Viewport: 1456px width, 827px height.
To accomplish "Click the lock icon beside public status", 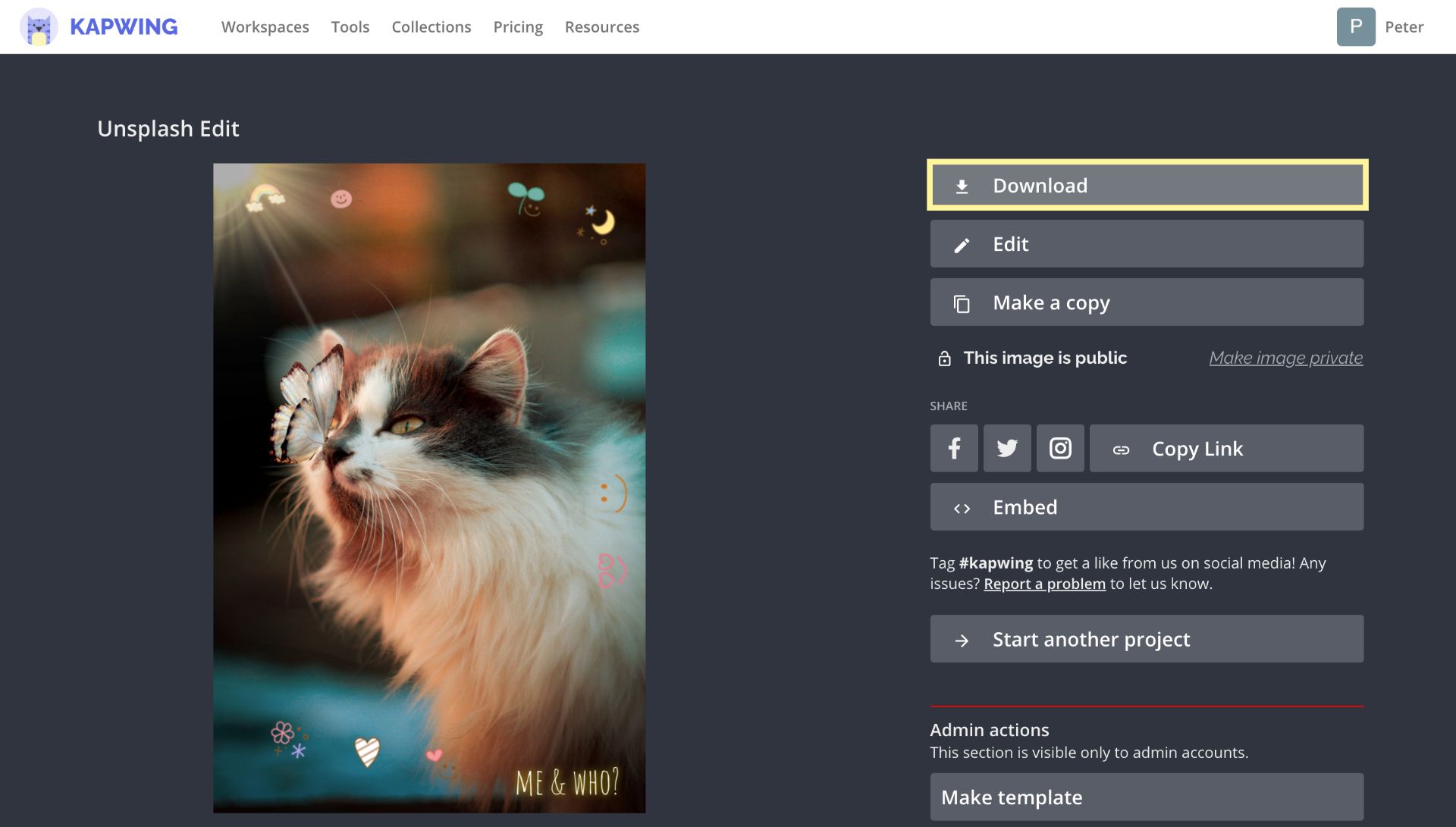I will (x=944, y=359).
